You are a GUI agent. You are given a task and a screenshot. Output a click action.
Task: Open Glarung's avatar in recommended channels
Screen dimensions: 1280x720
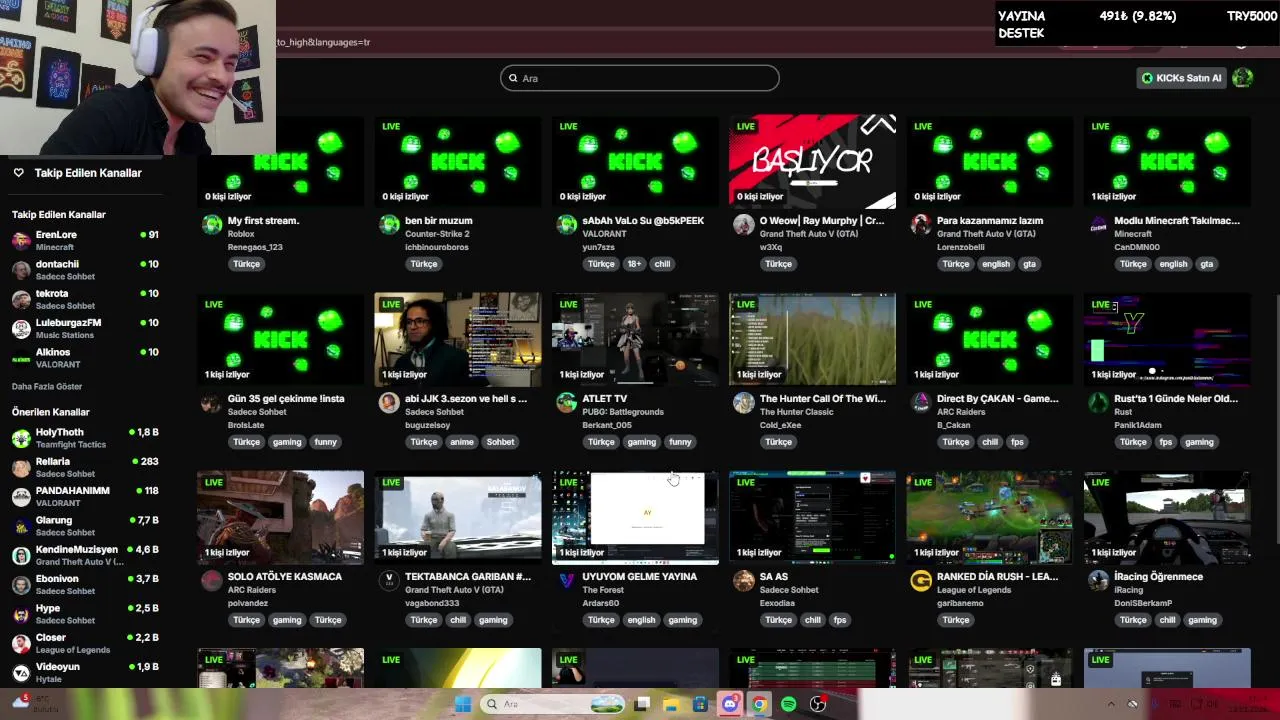tap(21, 526)
